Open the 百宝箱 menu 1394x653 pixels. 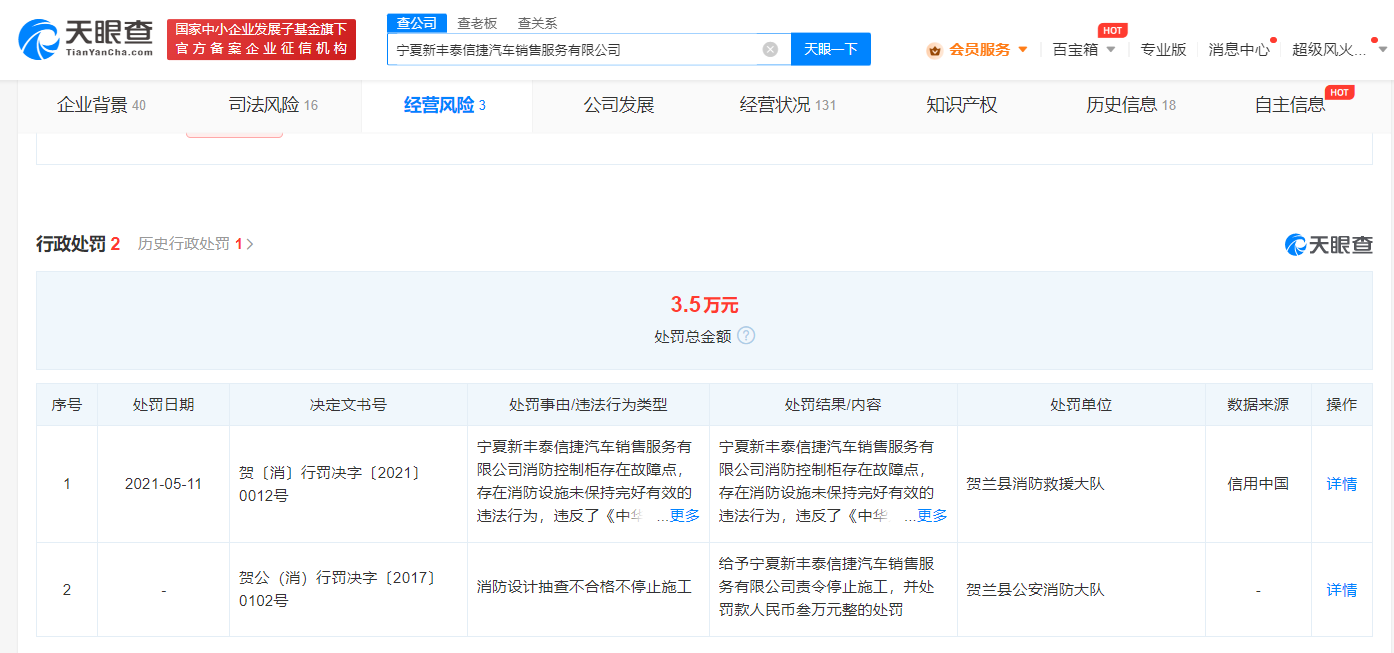pyautogui.click(x=1075, y=49)
